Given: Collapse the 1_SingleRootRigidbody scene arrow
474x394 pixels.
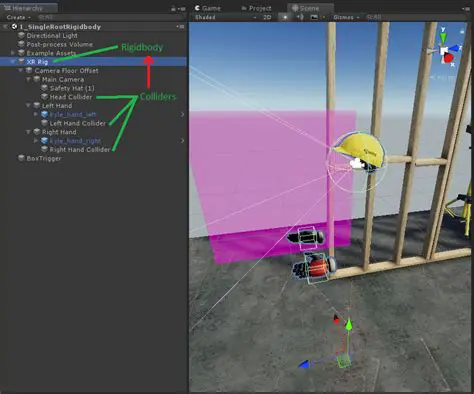Looking at the screenshot, I should pos(5,27).
